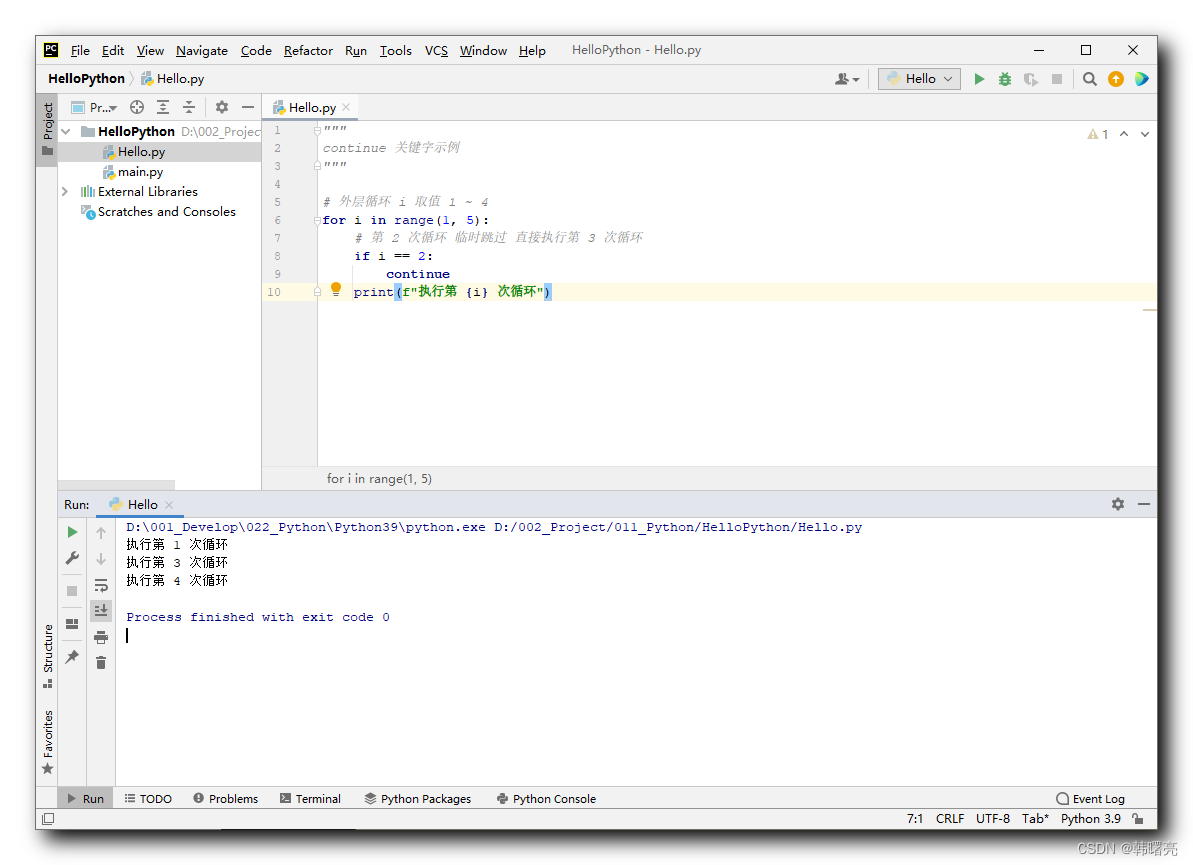The image size is (1193, 865).
Task: Change UTF-8 file encoding in status bar
Action: pyautogui.click(x=993, y=819)
